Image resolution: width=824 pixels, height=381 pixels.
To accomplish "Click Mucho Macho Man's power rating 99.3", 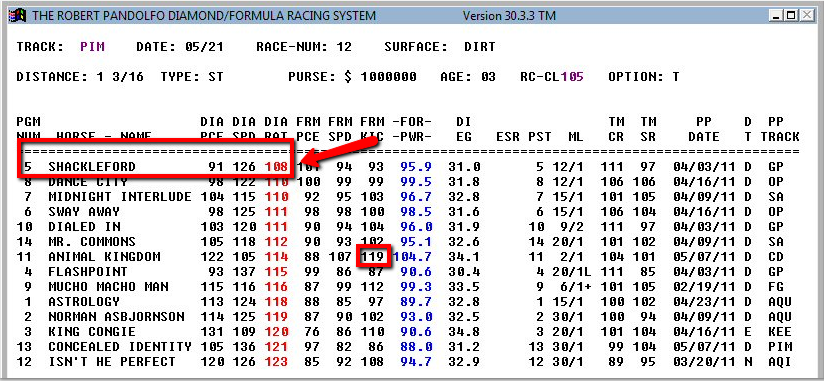I will point(416,287).
